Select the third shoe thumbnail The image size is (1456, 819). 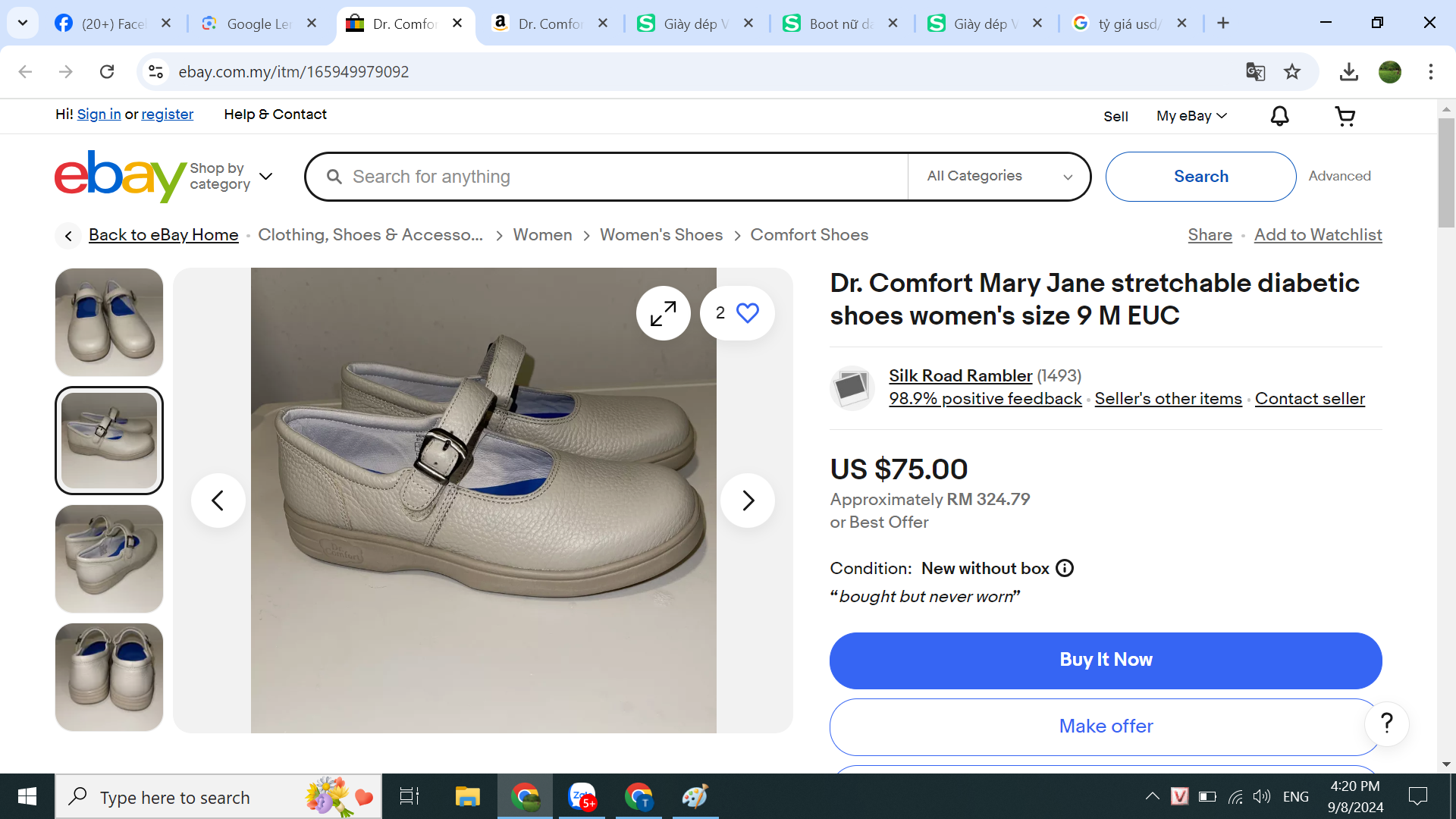click(109, 559)
